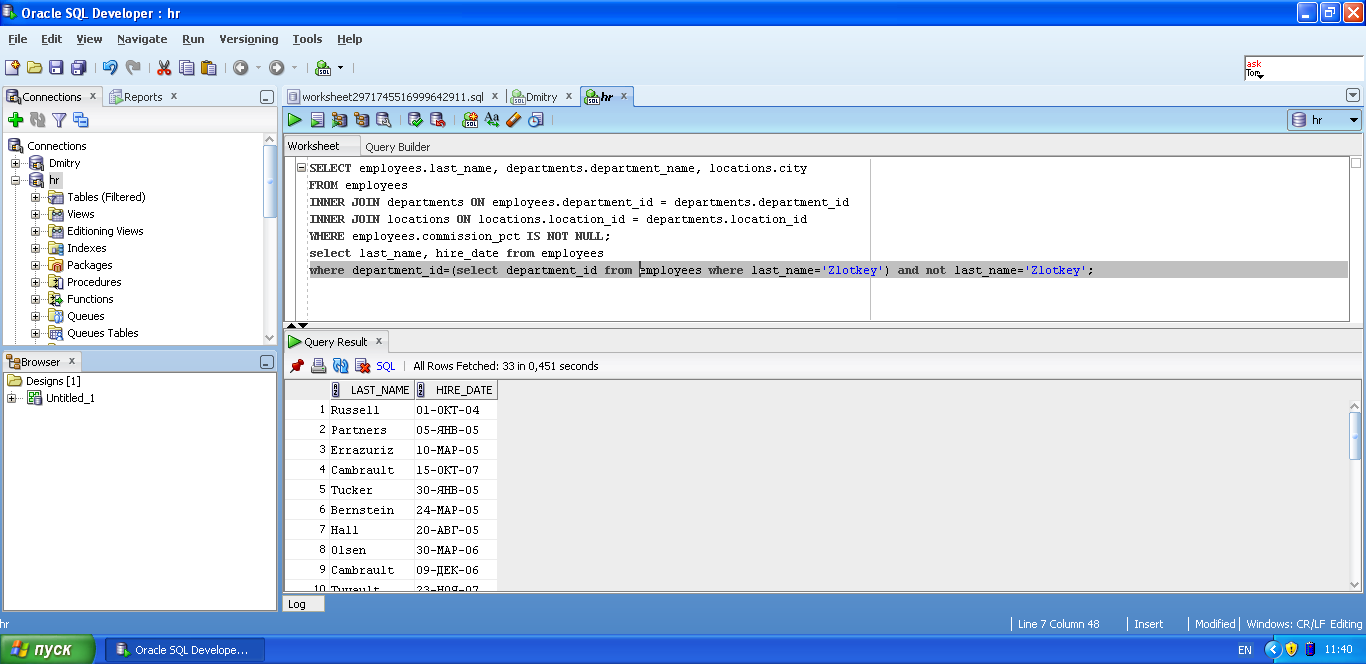The height and width of the screenshot is (664, 1366).
Task: Click the Back navigation arrow
Action: (241, 68)
